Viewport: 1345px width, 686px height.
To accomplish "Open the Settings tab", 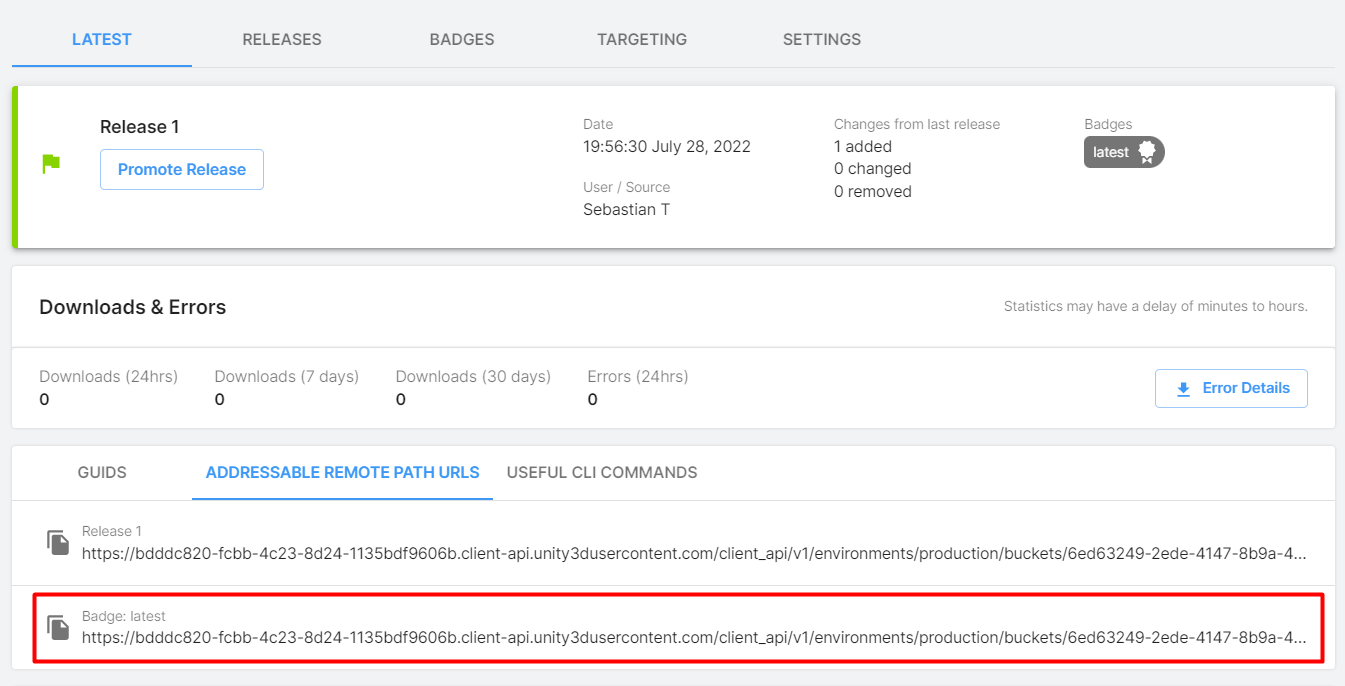I will tap(822, 40).
